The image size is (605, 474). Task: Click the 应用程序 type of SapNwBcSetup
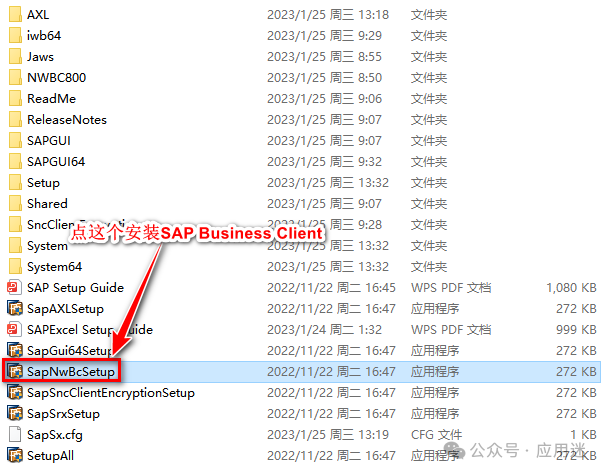(435, 371)
